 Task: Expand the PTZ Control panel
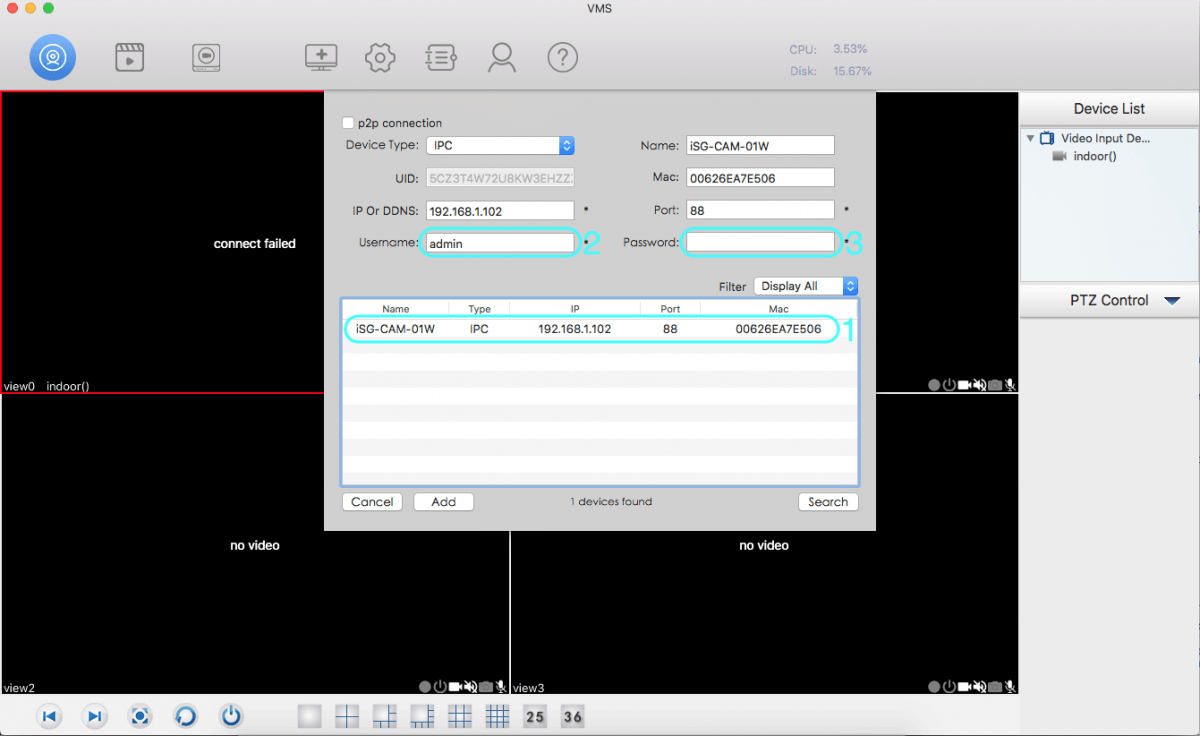coord(1172,301)
